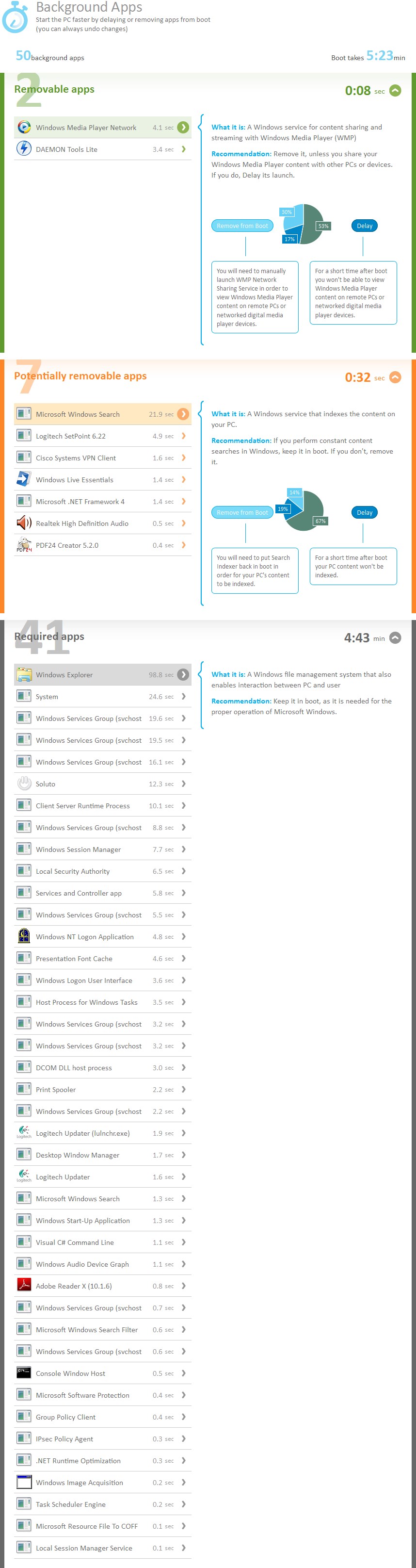Select the Host Process for Windows Tasks row
Viewport: 416px width, 1568px height.
pyautogui.click(x=102, y=1002)
